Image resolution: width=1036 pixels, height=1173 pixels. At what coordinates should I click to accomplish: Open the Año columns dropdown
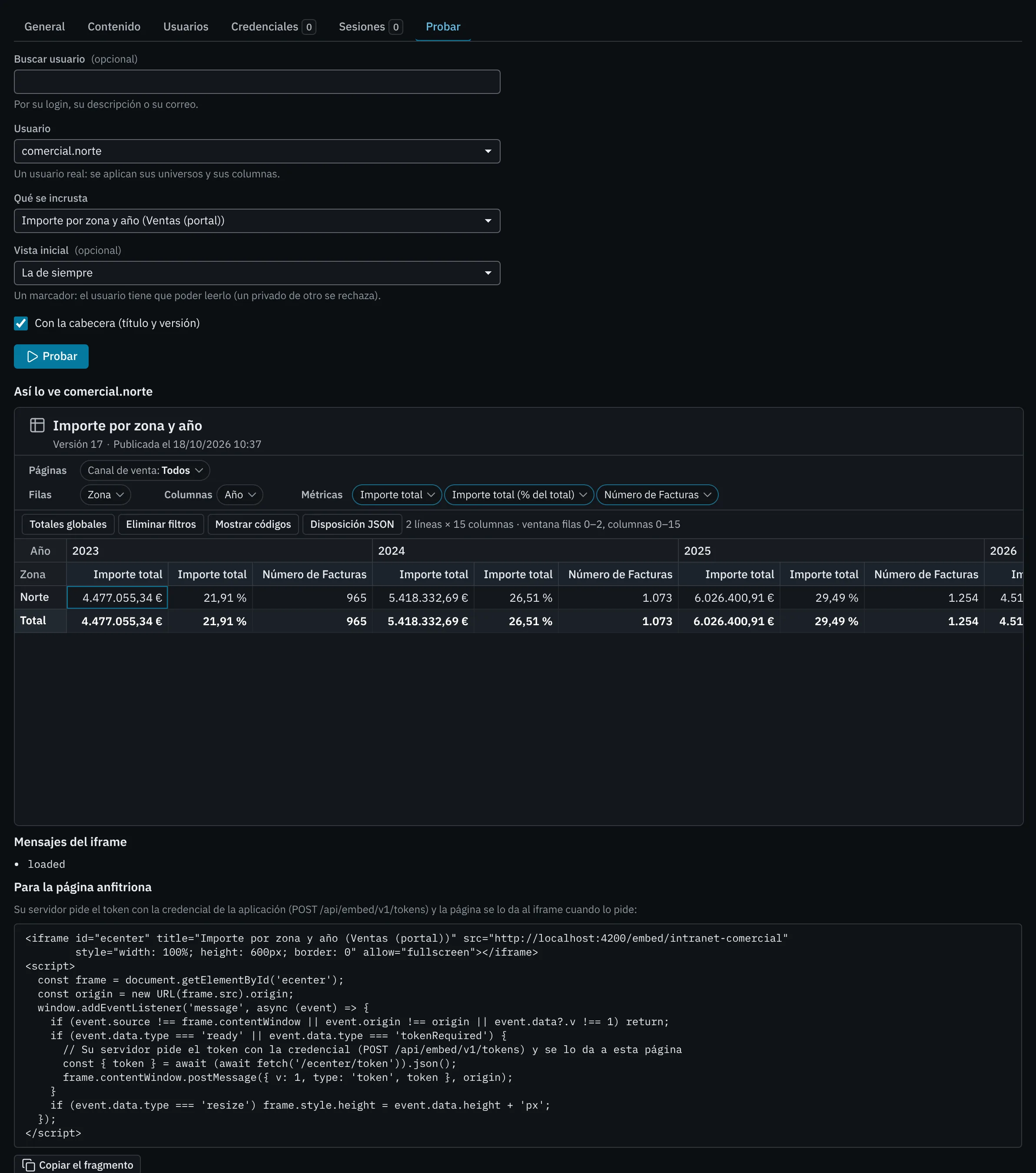(240, 495)
